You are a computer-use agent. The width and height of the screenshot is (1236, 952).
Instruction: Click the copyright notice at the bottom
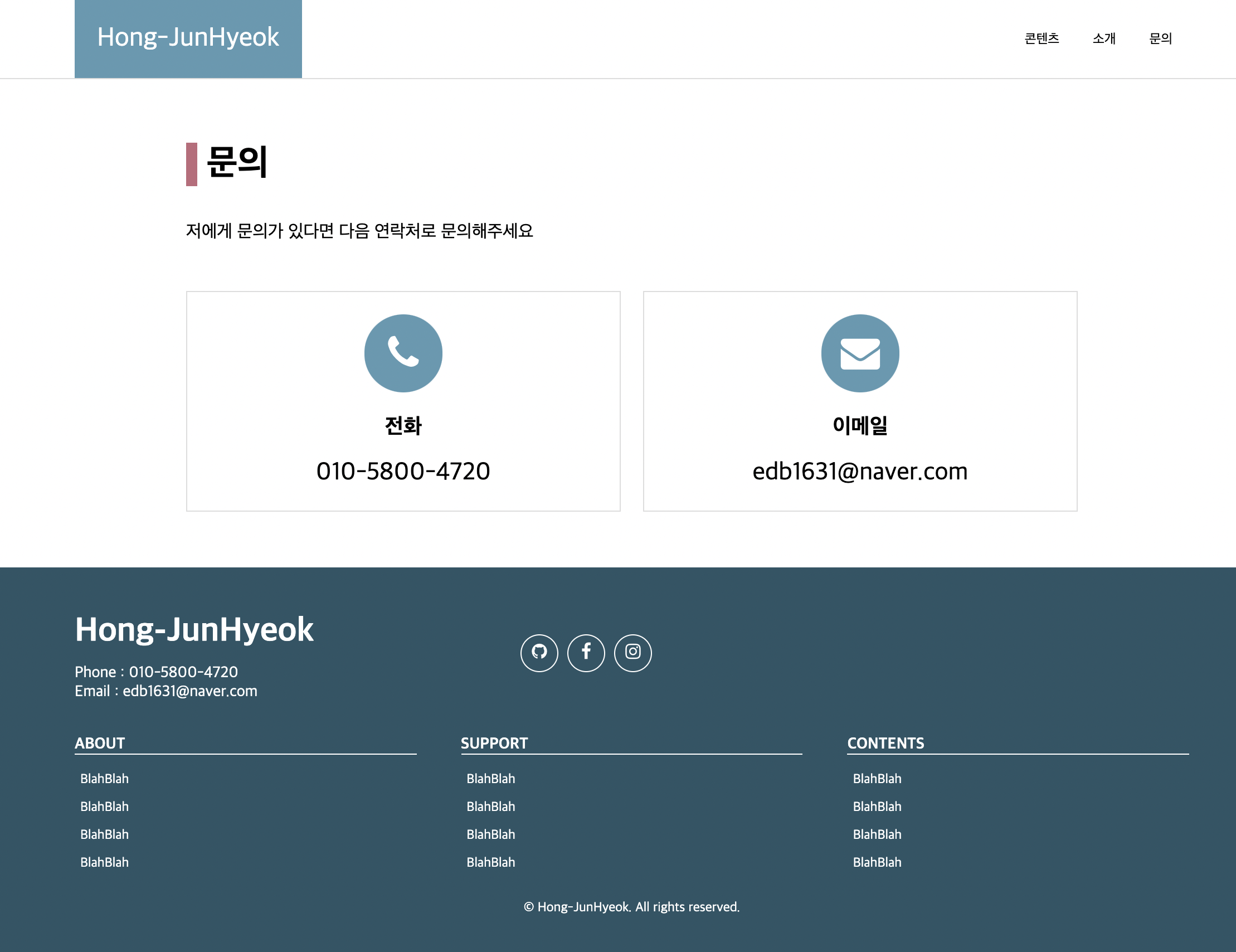point(631,907)
